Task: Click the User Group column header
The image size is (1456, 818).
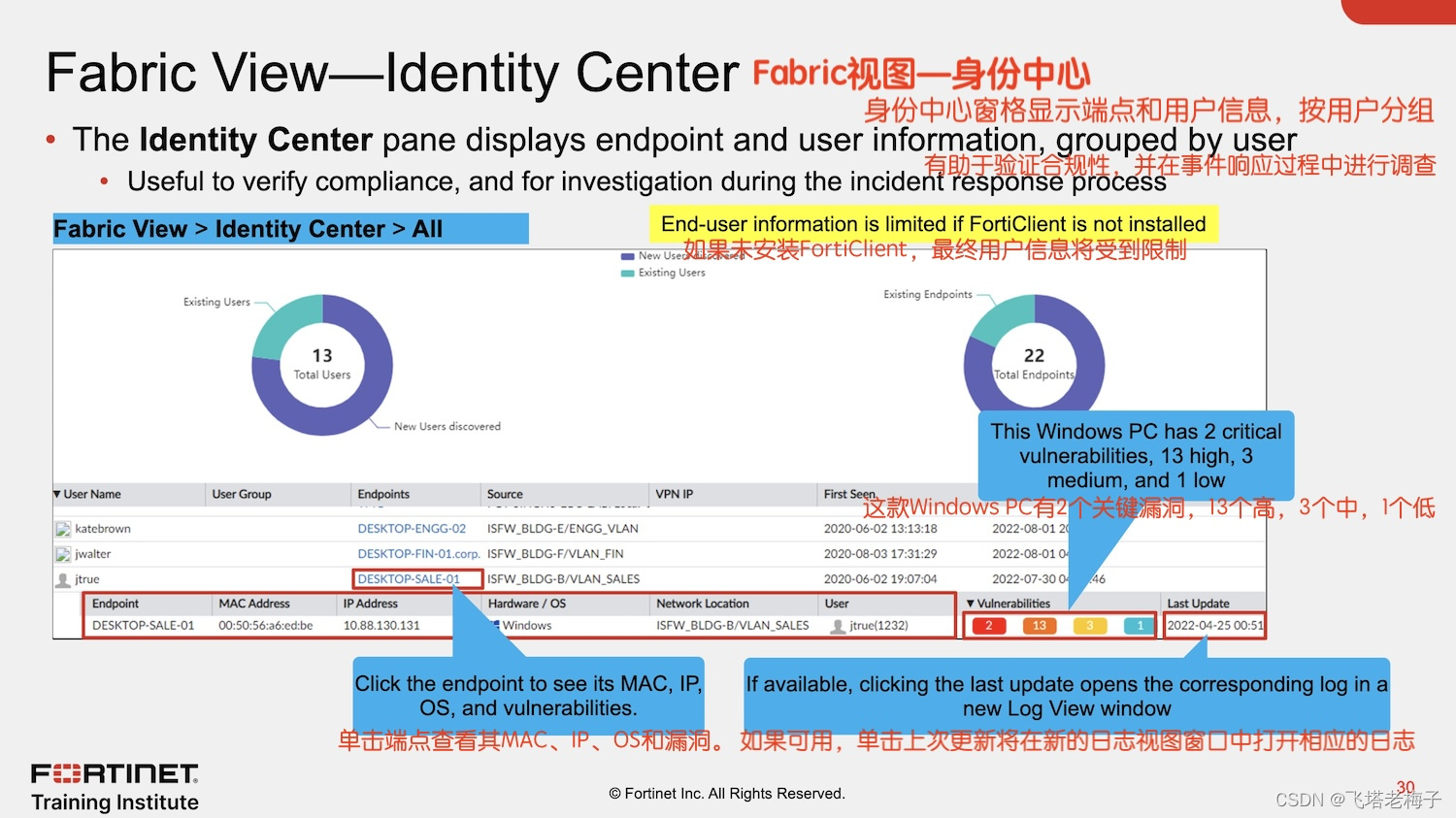Action: (242, 494)
